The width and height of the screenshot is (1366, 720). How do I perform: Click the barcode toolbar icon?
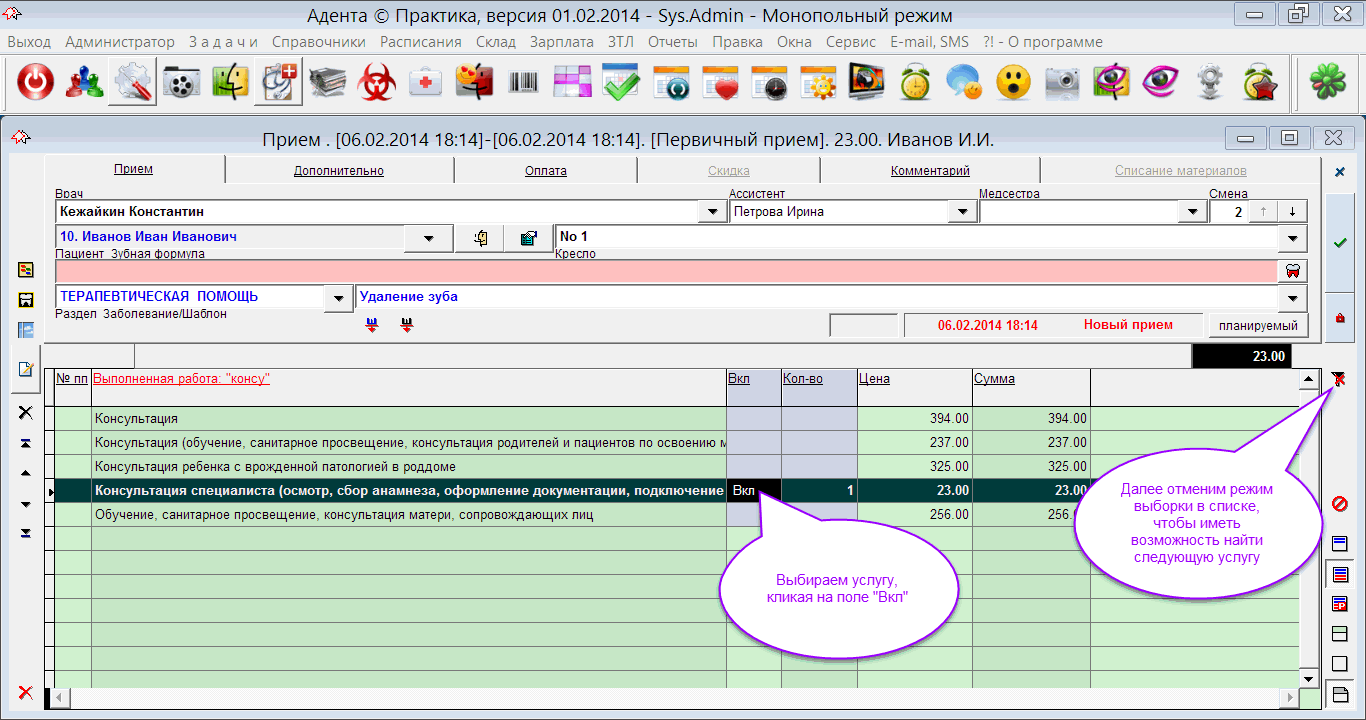tap(523, 83)
